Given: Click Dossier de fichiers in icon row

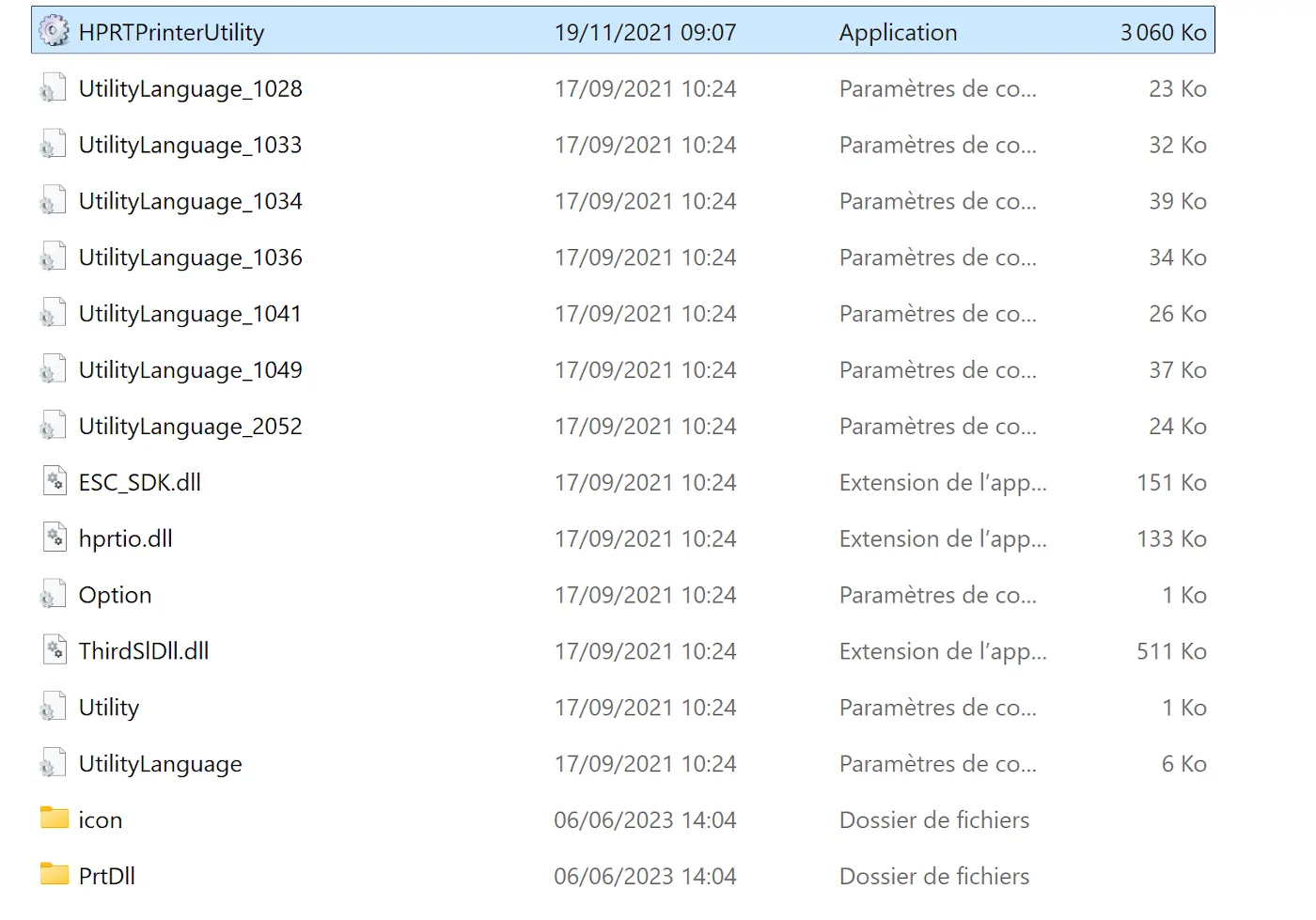Looking at the screenshot, I should coord(934,820).
